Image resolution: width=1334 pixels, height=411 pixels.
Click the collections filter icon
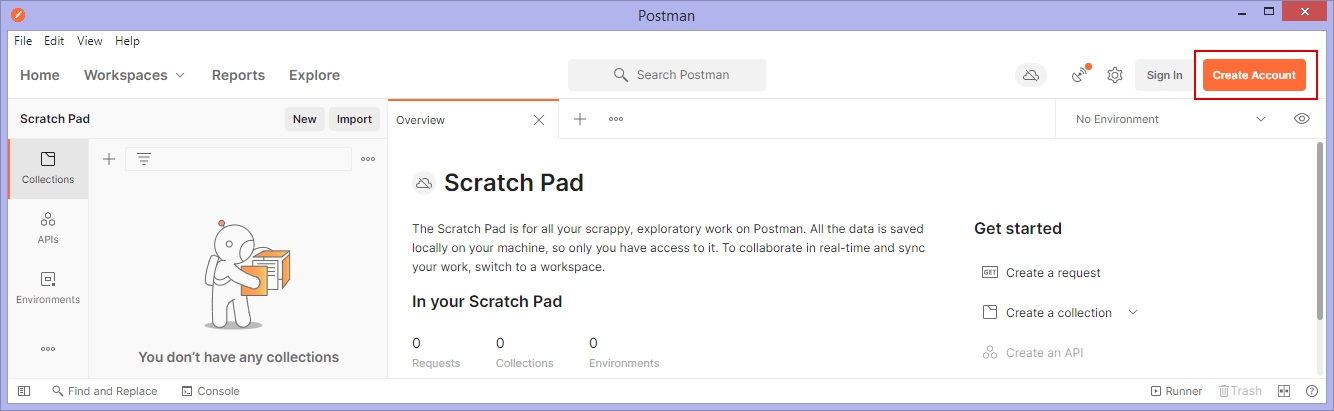point(144,159)
